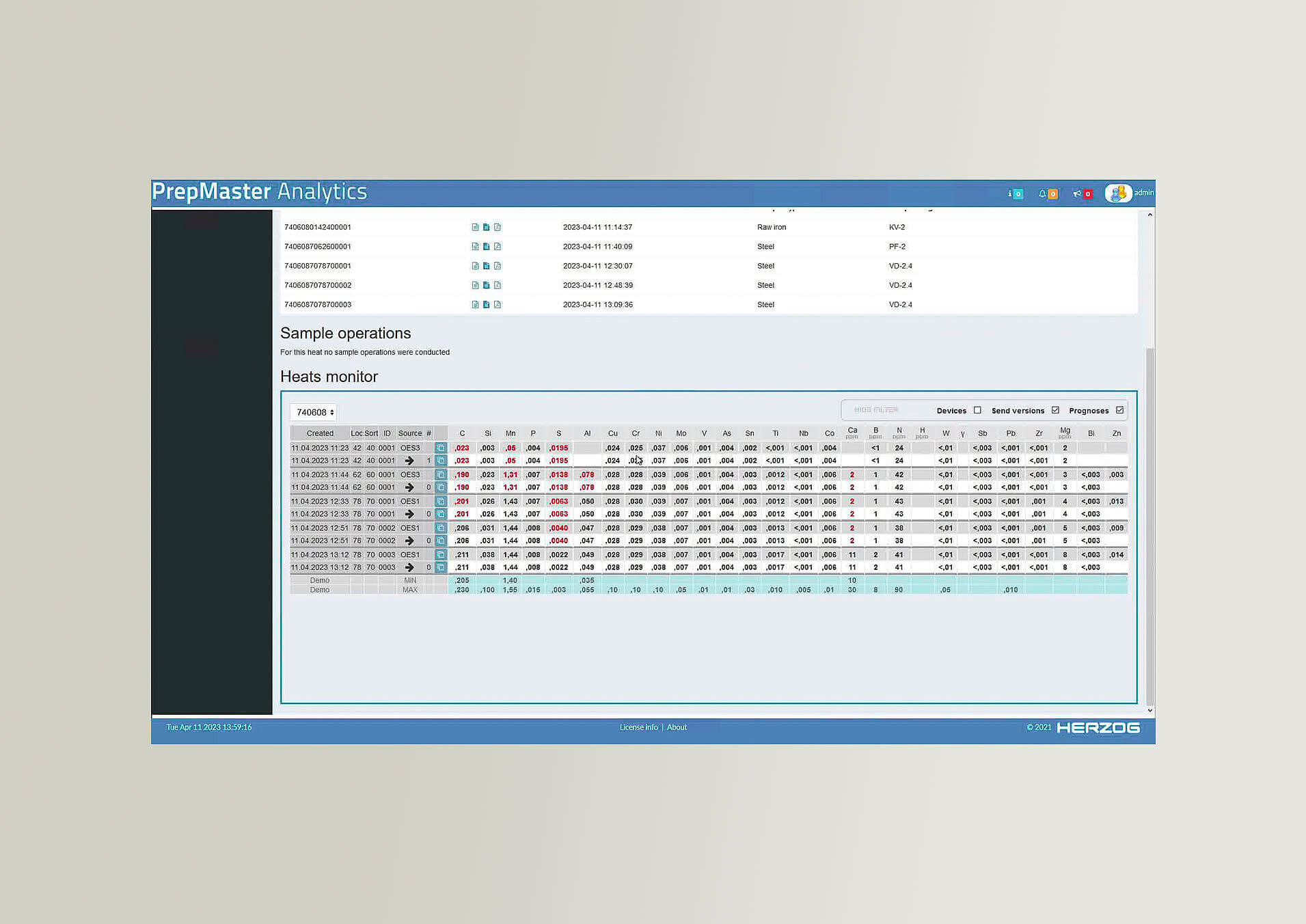Image resolution: width=1306 pixels, height=924 pixels.
Task: Click the Loc column header
Action: pyautogui.click(x=357, y=433)
